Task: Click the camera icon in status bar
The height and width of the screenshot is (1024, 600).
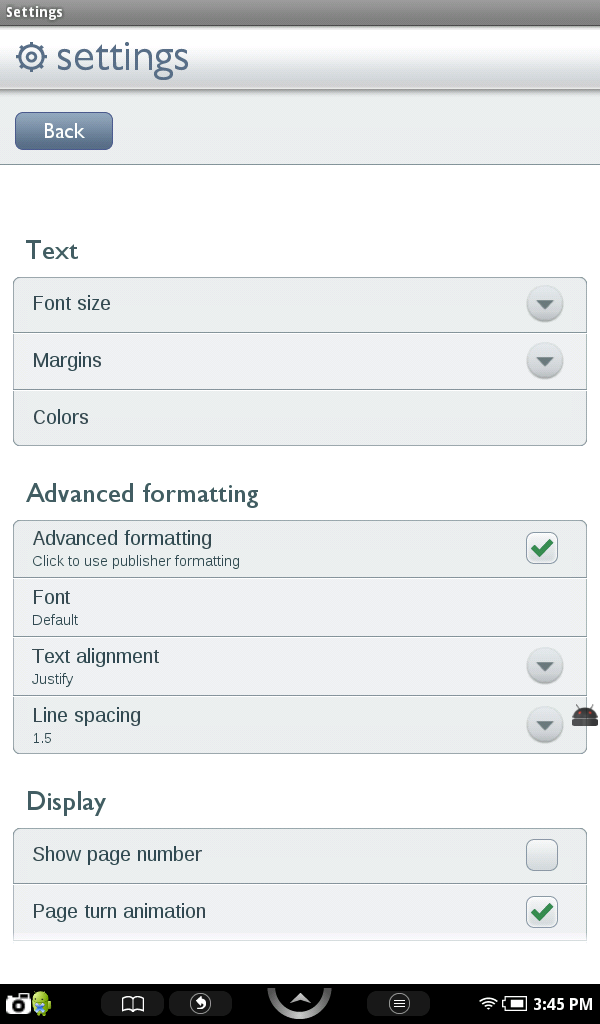Action: [x=17, y=1003]
